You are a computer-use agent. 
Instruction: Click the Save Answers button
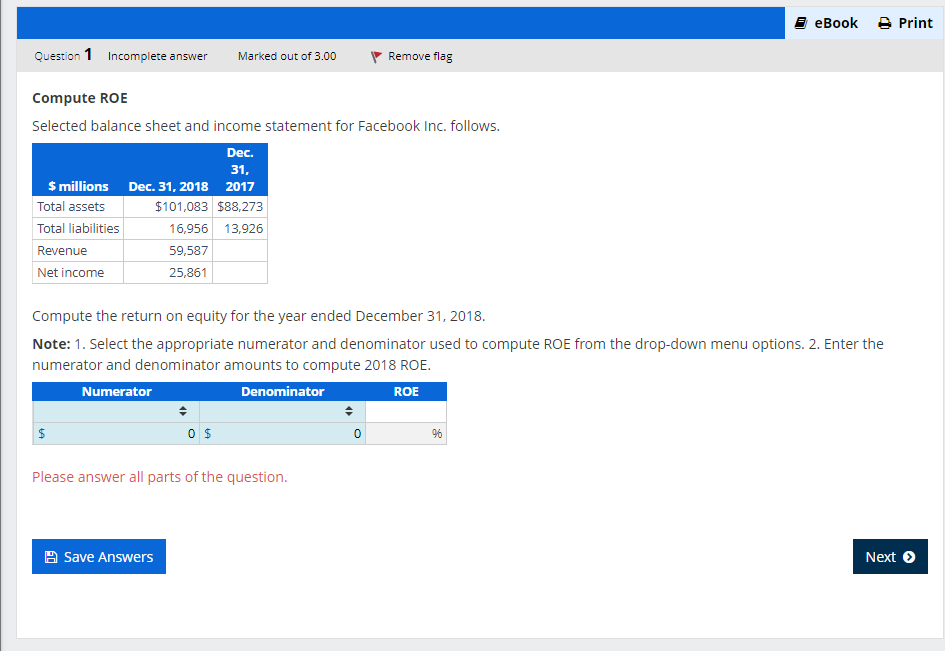click(98, 556)
